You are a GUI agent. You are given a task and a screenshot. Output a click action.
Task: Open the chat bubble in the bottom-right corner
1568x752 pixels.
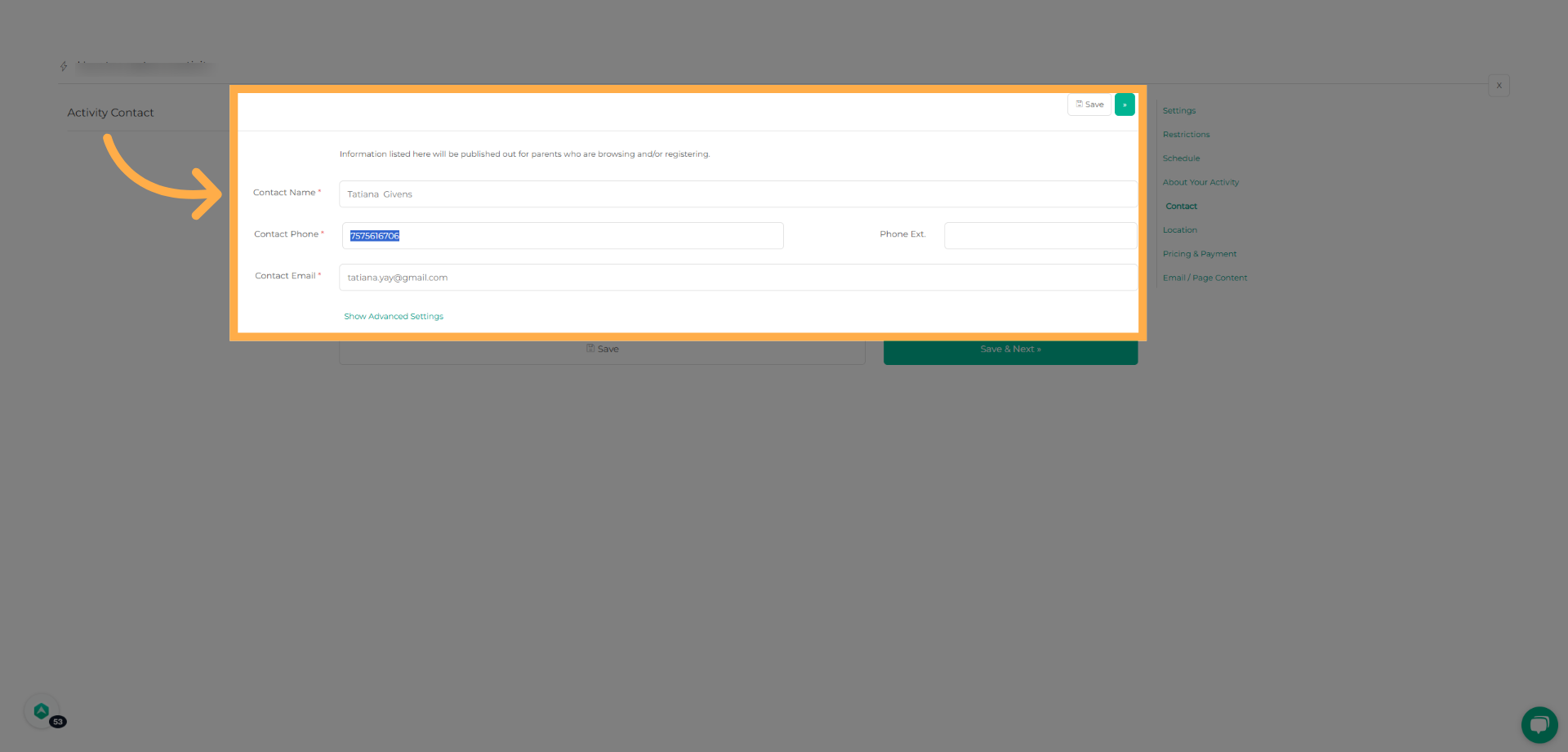pyautogui.click(x=1539, y=724)
